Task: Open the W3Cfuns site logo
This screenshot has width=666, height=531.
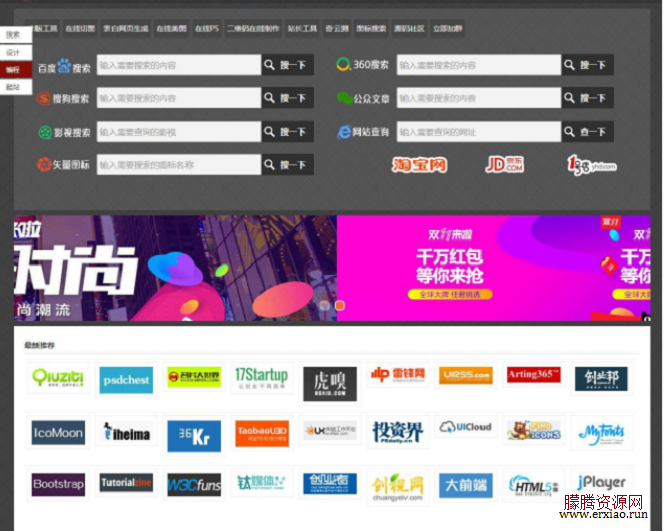Action: (194, 485)
